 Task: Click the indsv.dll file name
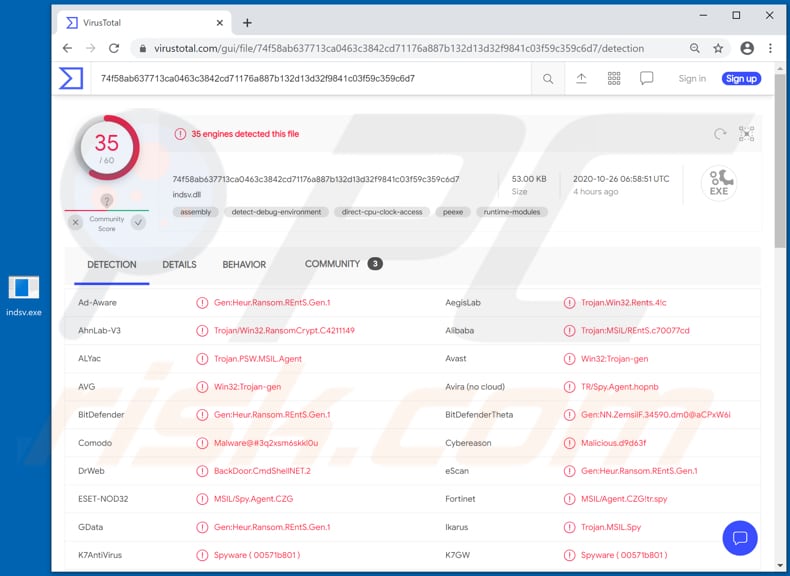pos(187,195)
